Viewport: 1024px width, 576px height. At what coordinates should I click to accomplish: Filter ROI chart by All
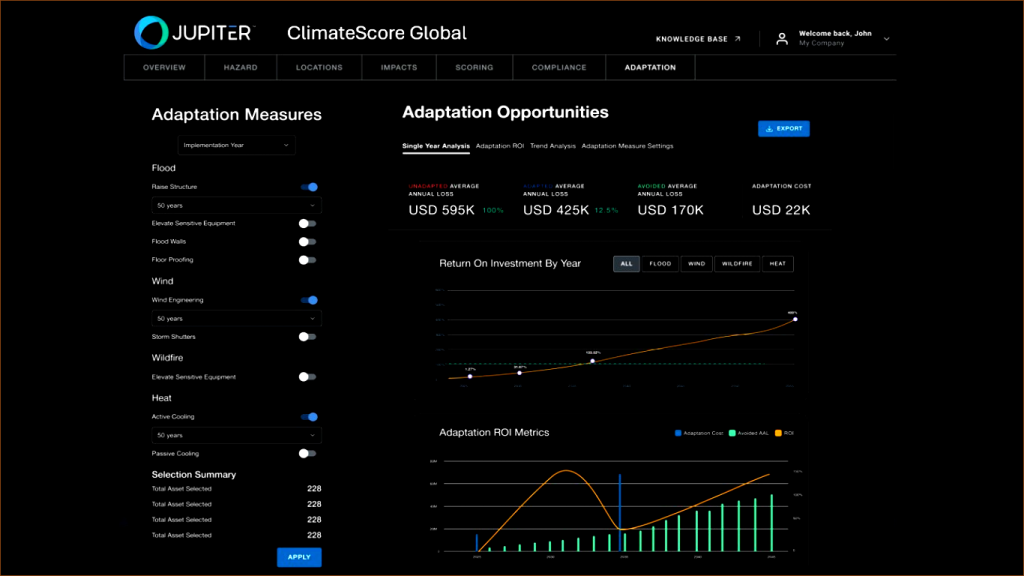click(x=626, y=264)
